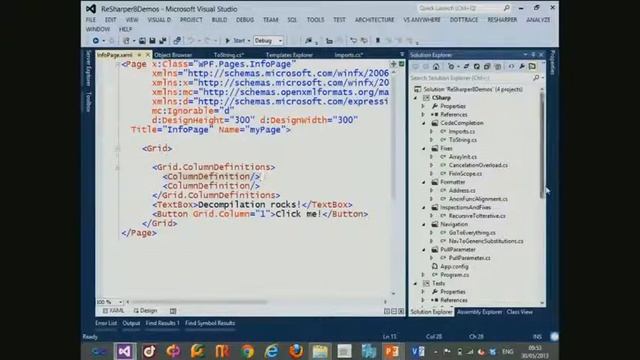Click the Start debugging play button

228,40
